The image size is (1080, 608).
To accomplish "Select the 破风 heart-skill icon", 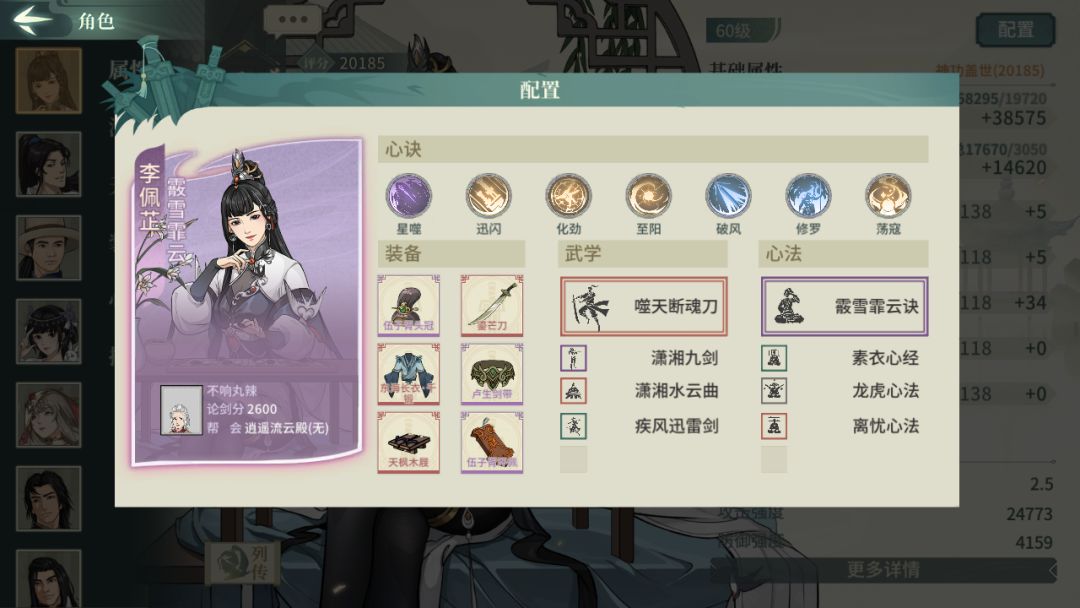I will (728, 196).
